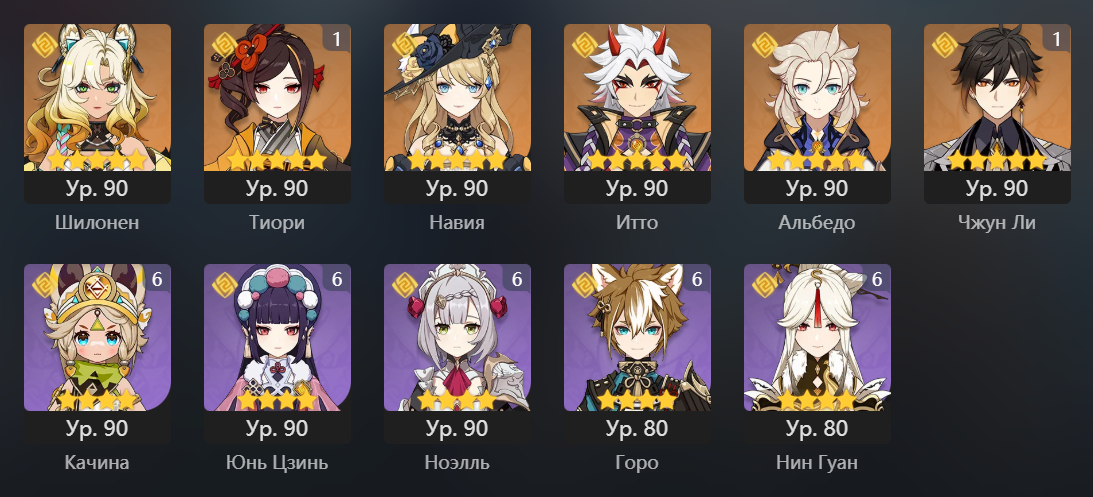Click the Альбедо name label
The height and width of the screenshot is (497, 1093).
point(817,223)
